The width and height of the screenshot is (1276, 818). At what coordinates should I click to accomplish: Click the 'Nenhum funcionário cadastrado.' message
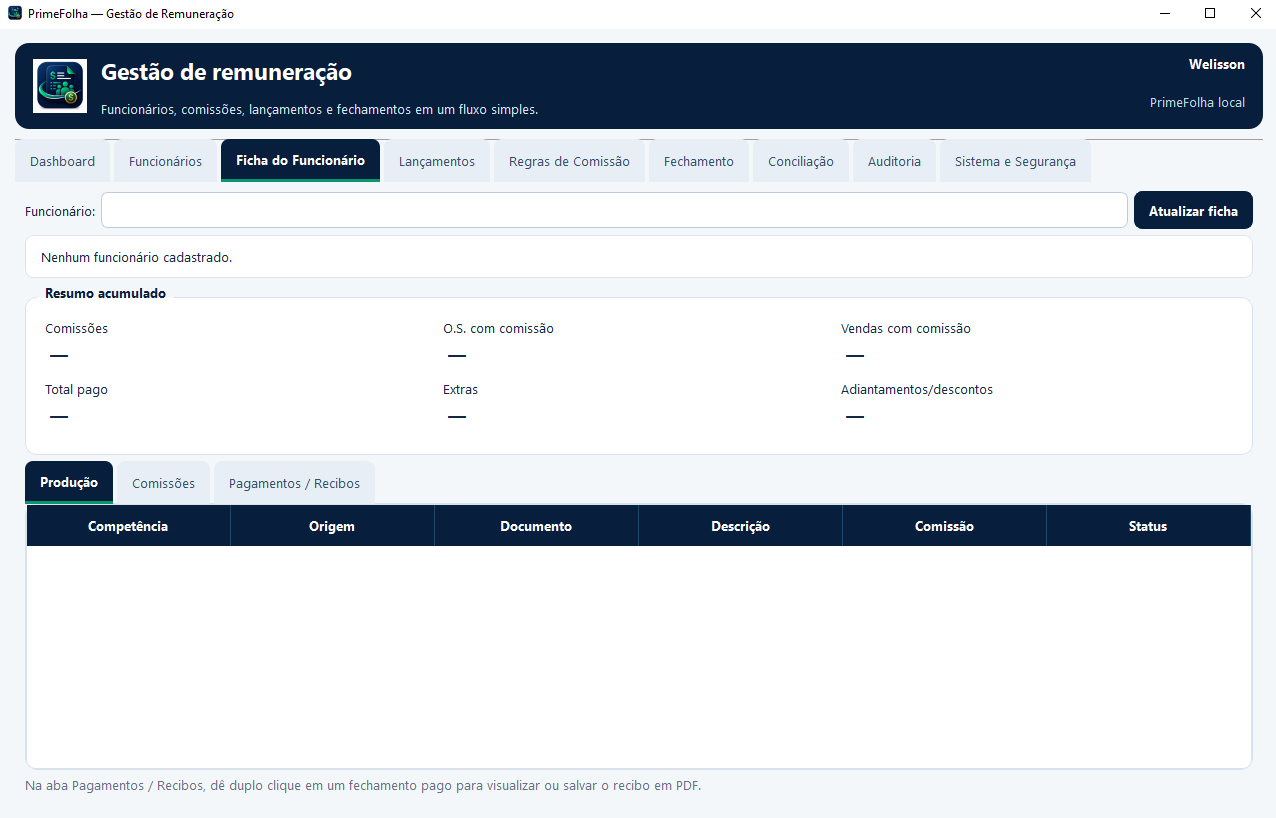137,257
